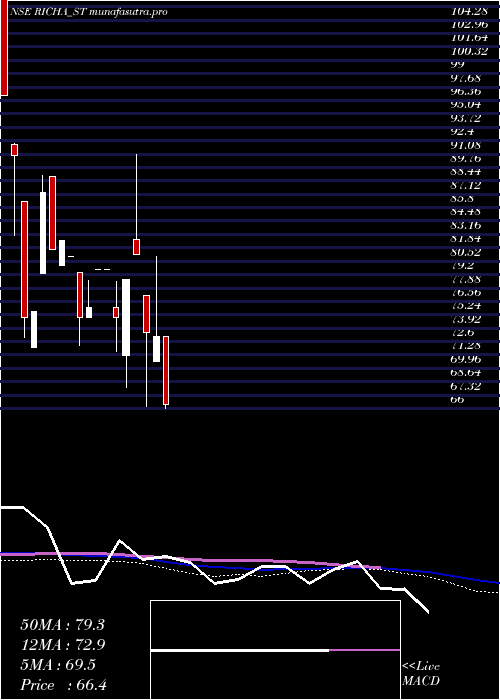Click the 80.52 price axis label
Viewport: 500px width, 700px height.
point(466,252)
